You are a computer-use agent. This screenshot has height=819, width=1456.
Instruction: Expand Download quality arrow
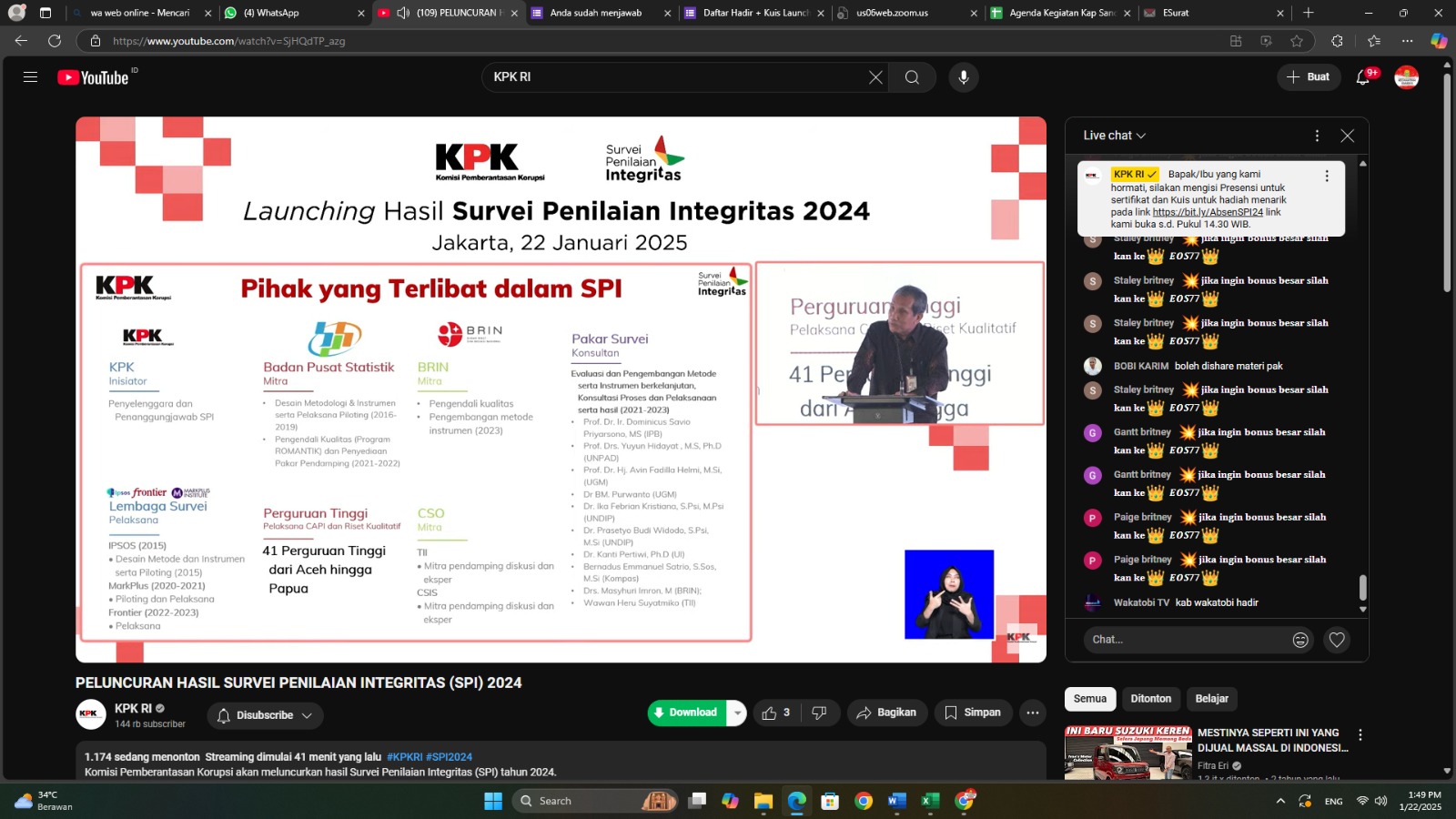pyautogui.click(x=737, y=713)
